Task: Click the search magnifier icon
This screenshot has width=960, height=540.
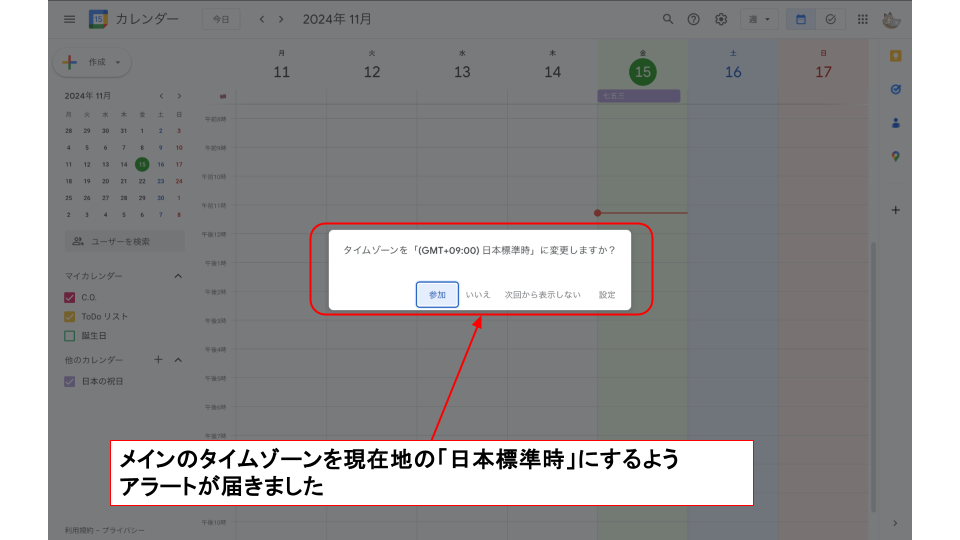Action: 668,19
